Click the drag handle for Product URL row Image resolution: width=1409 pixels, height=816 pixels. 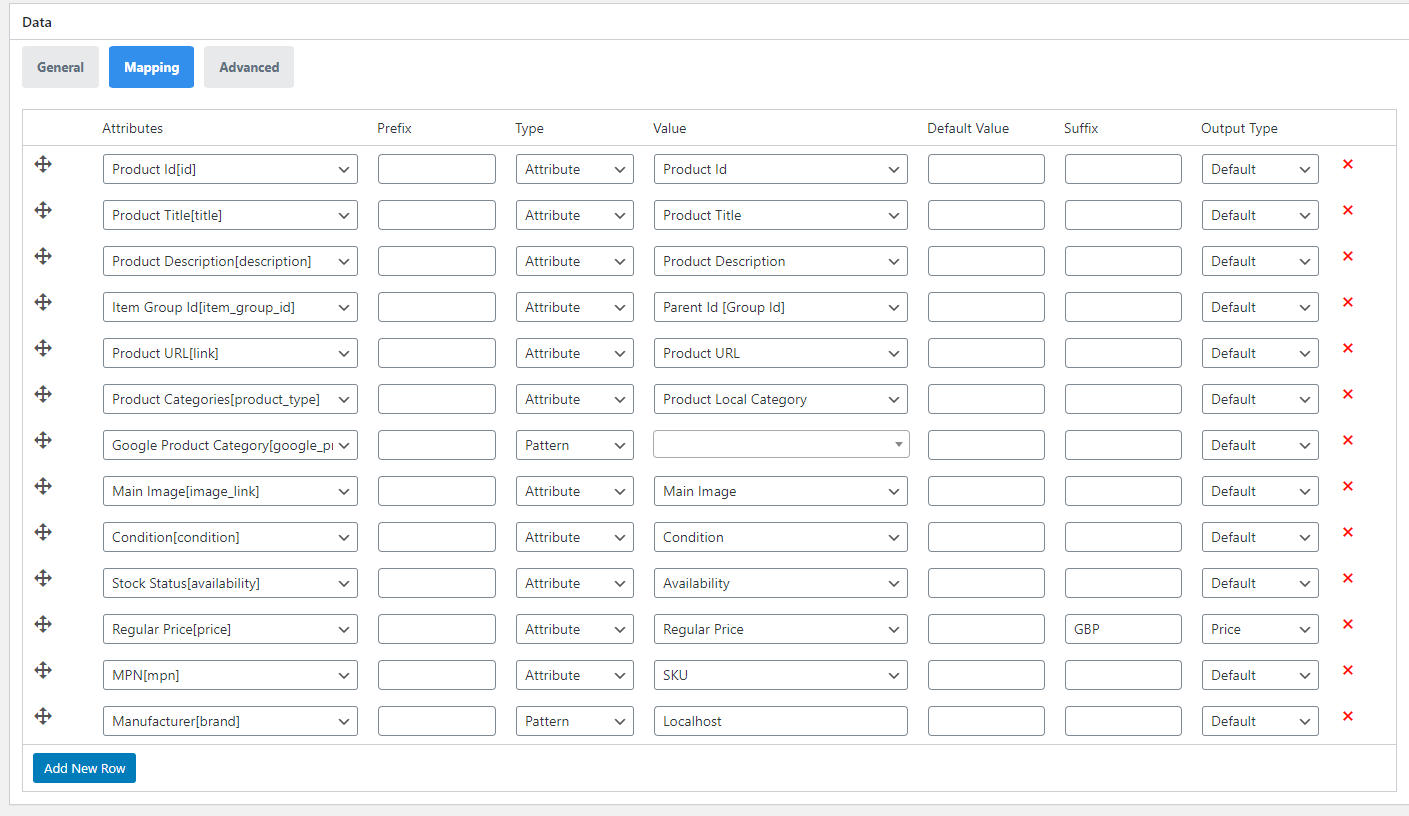pyautogui.click(x=43, y=348)
